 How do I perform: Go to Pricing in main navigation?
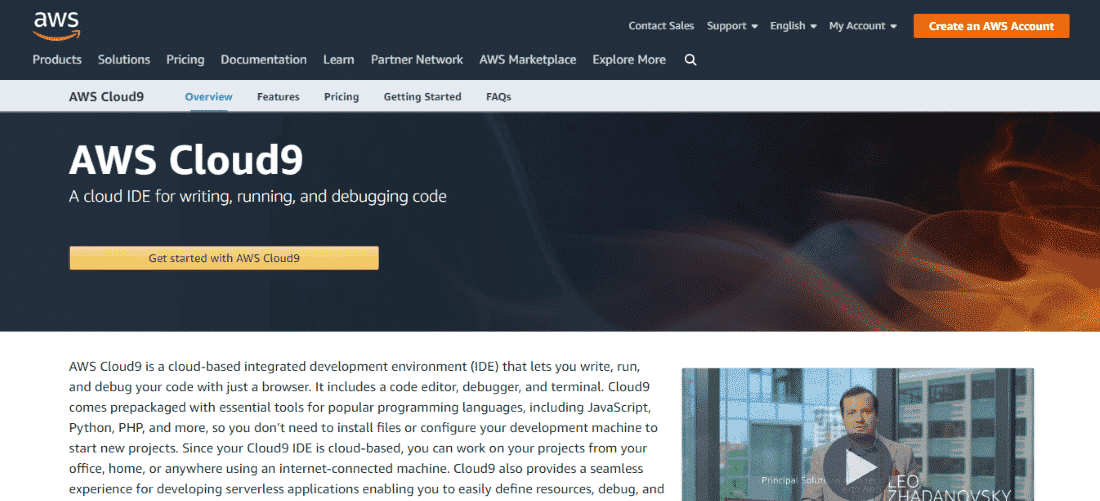[x=185, y=60]
